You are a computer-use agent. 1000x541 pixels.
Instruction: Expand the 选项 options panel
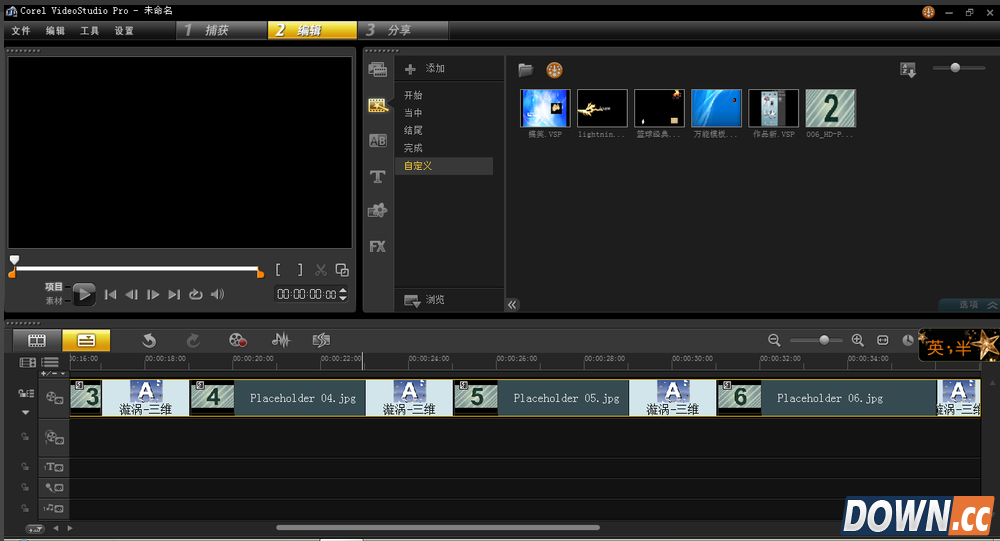[968, 304]
